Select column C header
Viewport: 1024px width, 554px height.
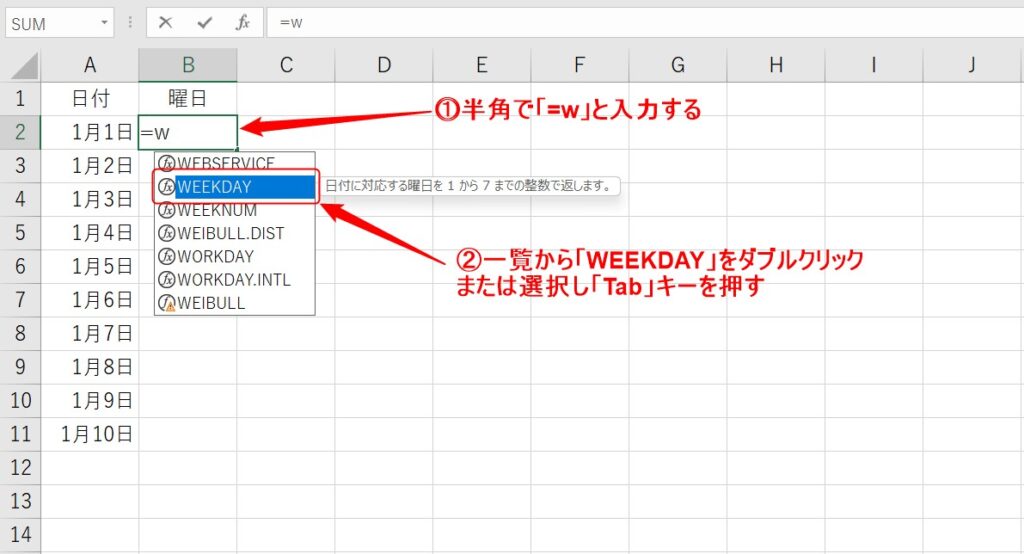286,65
